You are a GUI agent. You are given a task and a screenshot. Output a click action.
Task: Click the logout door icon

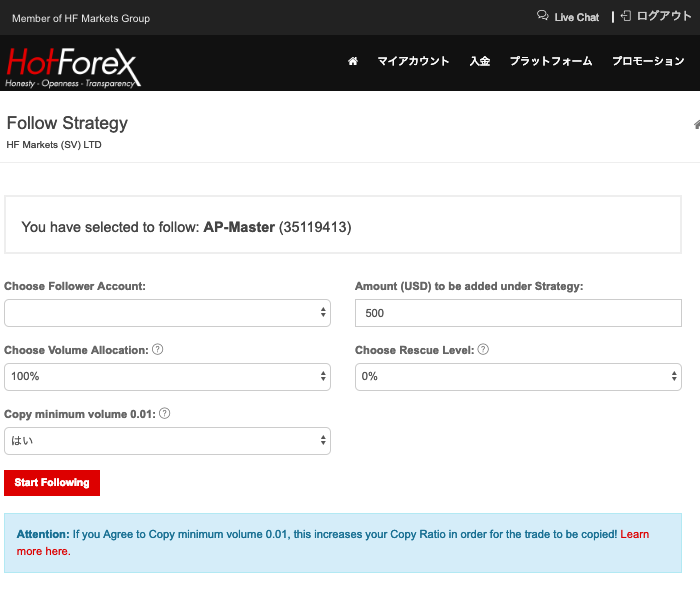click(626, 16)
